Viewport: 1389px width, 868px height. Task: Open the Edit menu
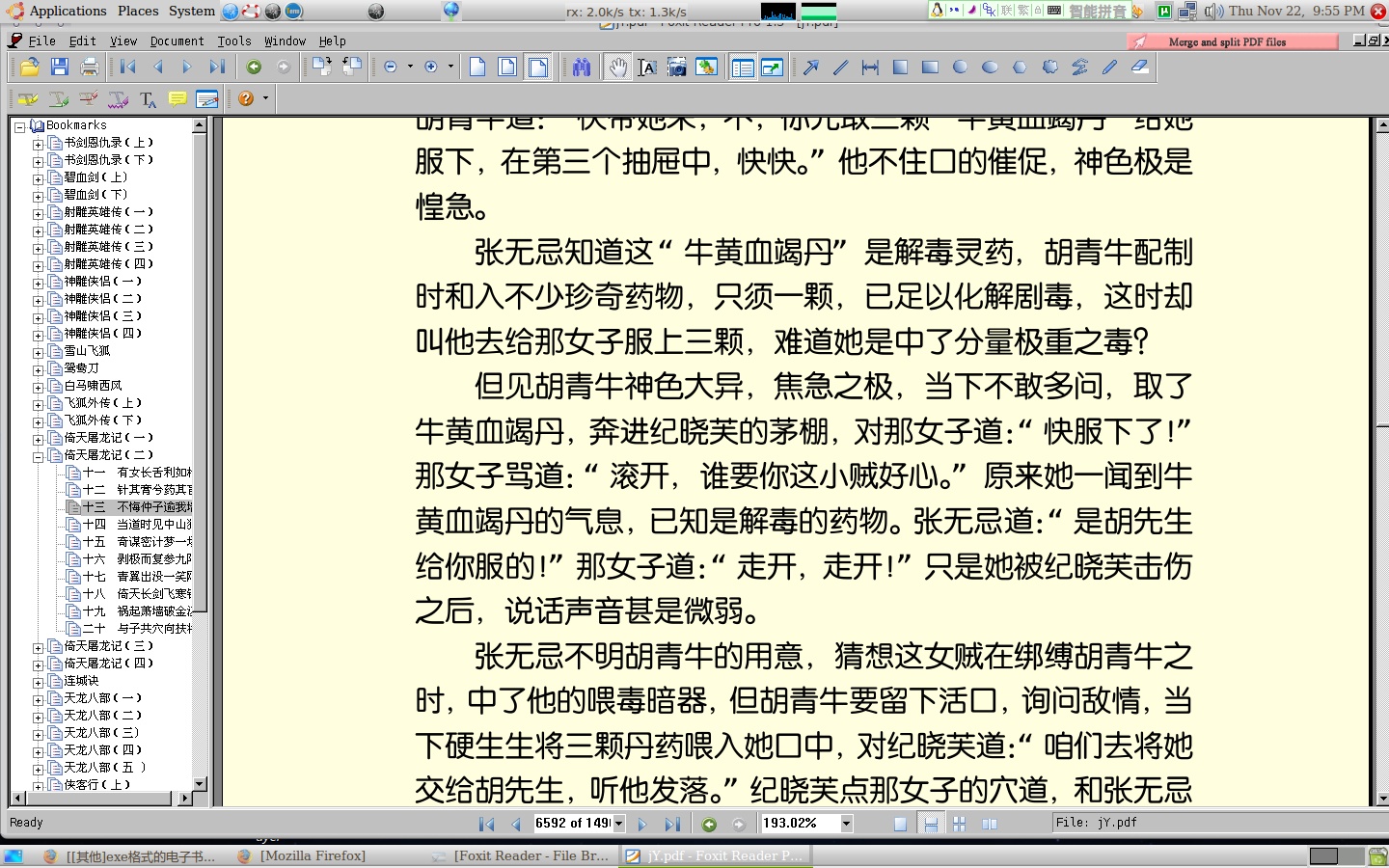(x=83, y=41)
